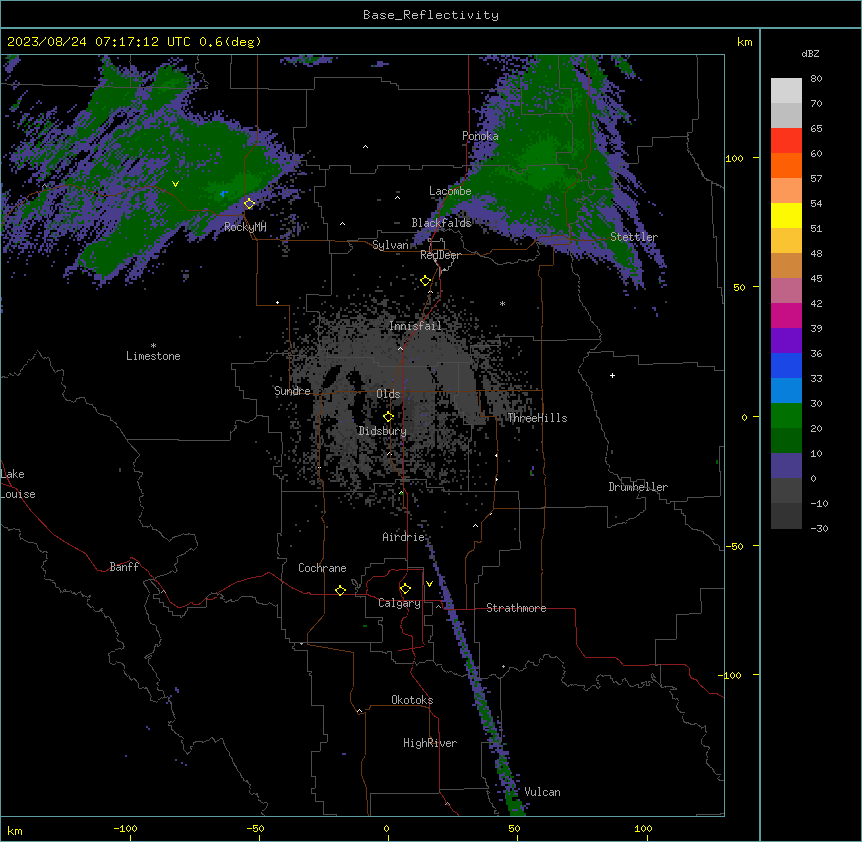
Task: Click the Stettler town label
Action: click(634, 237)
